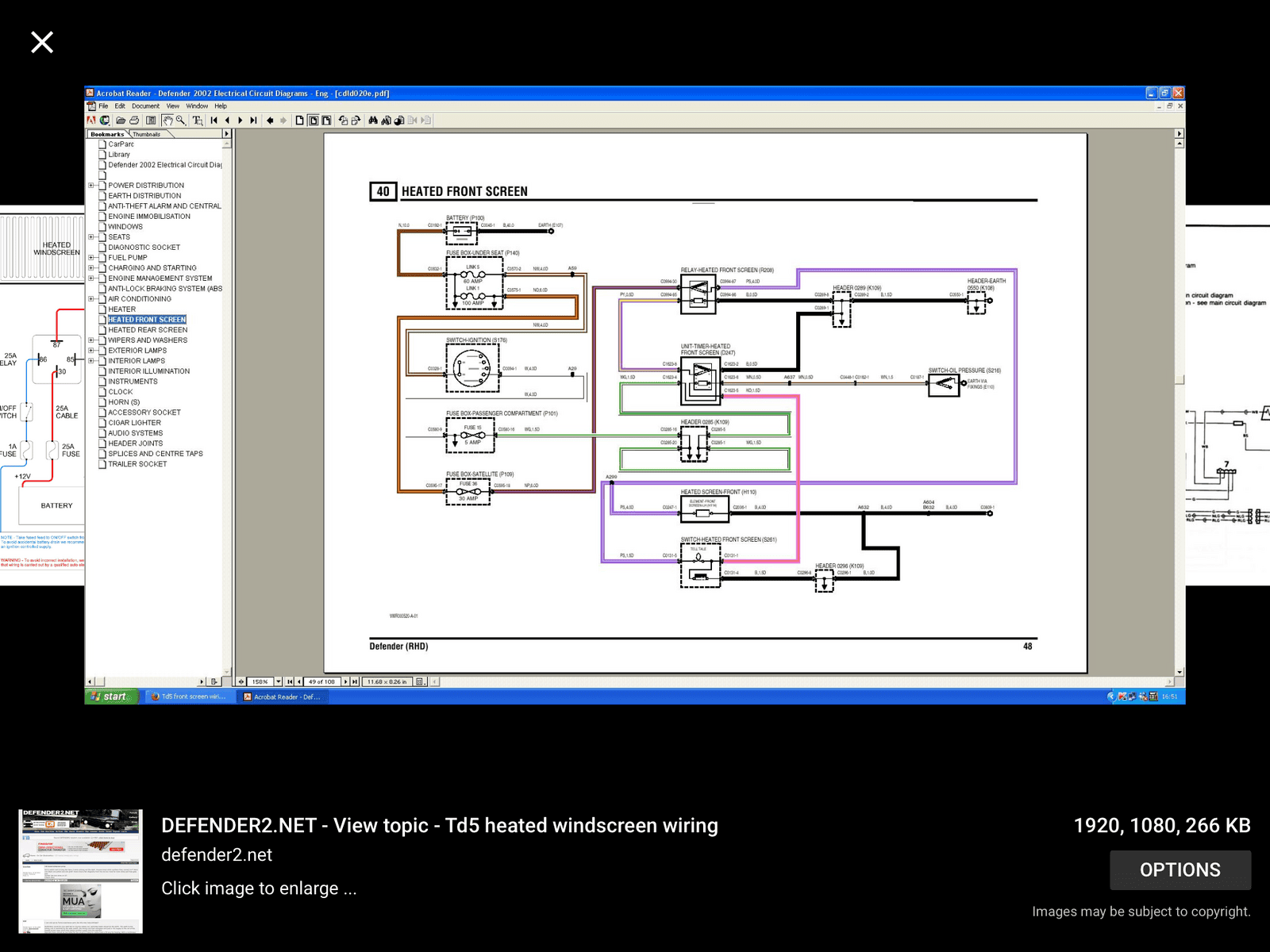Open the page layout status bar dropdown
This screenshot has height=952, width=1270.
point(421,681)
